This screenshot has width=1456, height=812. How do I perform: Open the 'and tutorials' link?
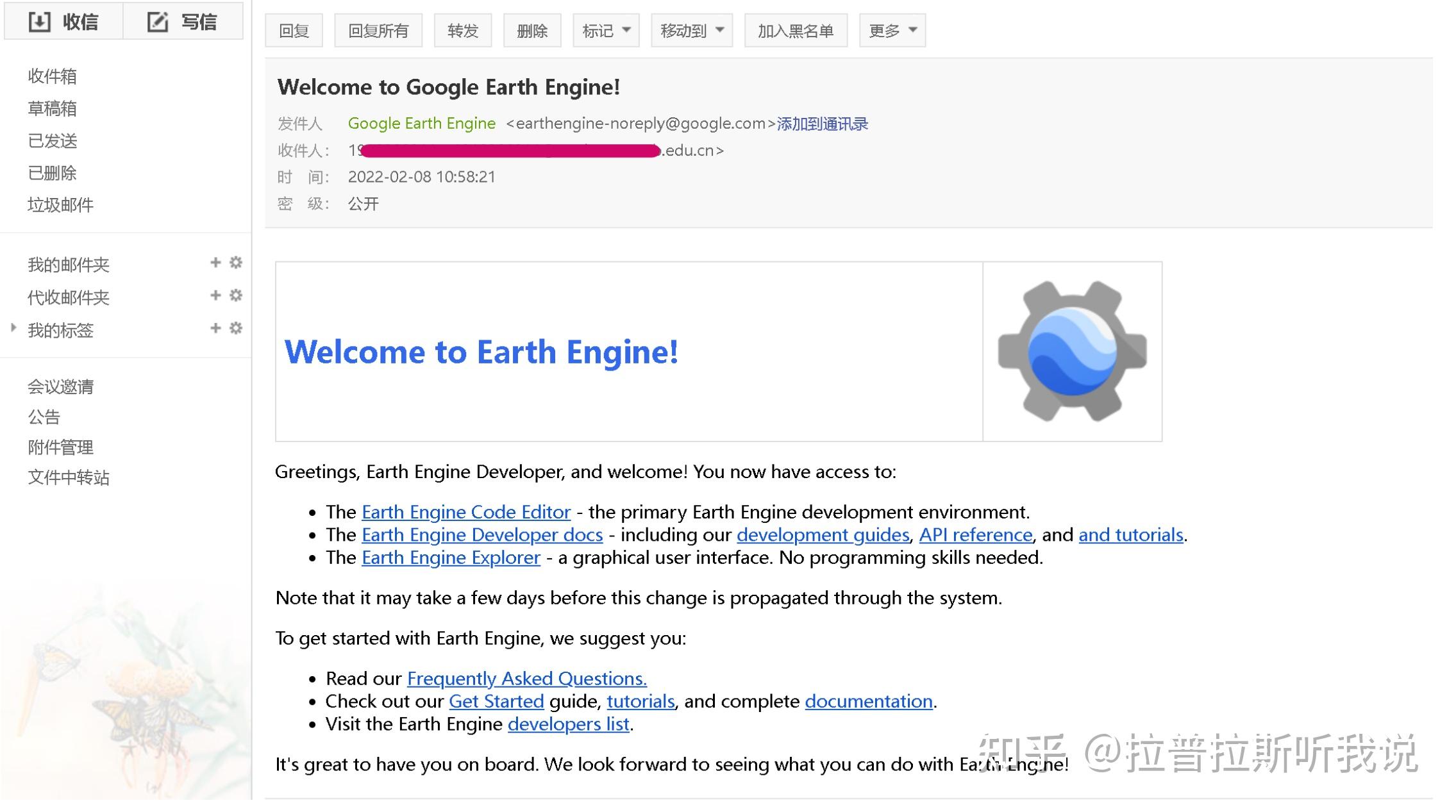[1131, 535]
